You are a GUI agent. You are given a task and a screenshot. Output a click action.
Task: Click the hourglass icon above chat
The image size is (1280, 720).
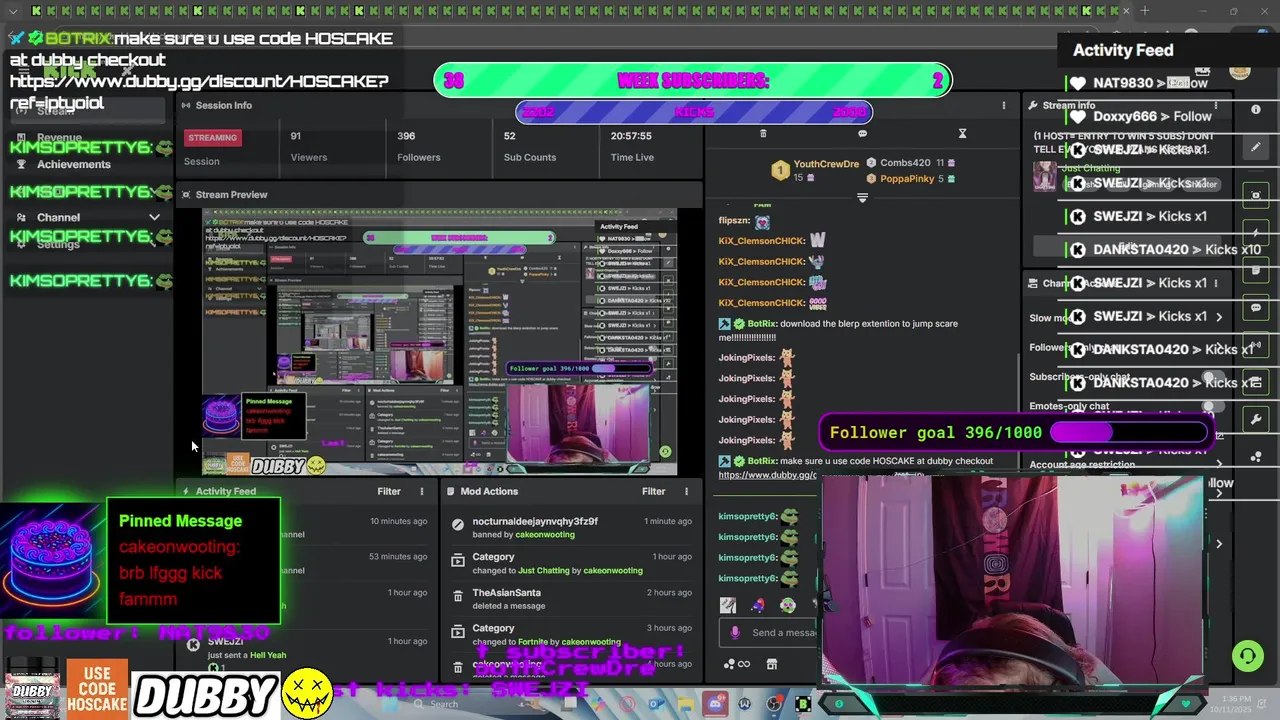(x=962, y=133)
